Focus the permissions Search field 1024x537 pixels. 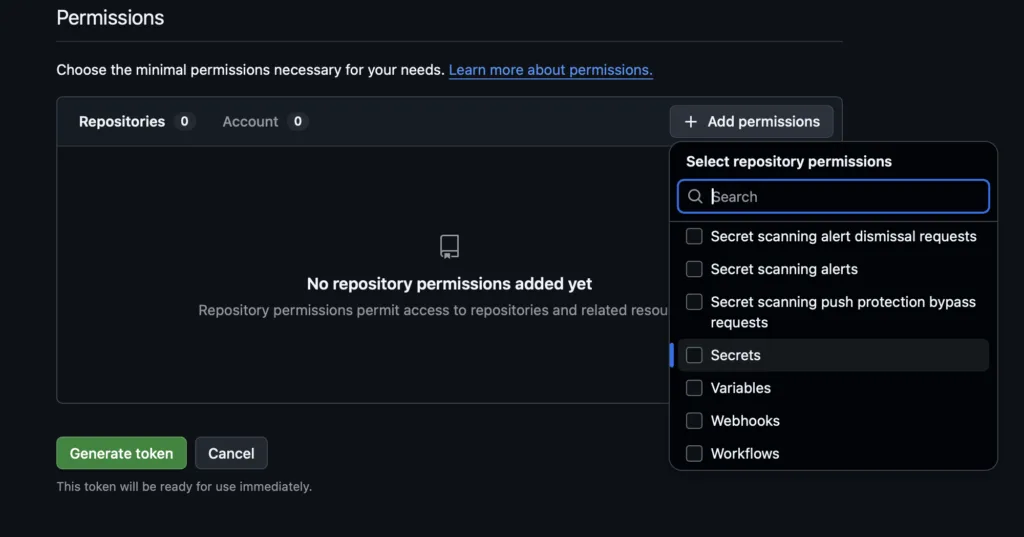coord(845,197)
